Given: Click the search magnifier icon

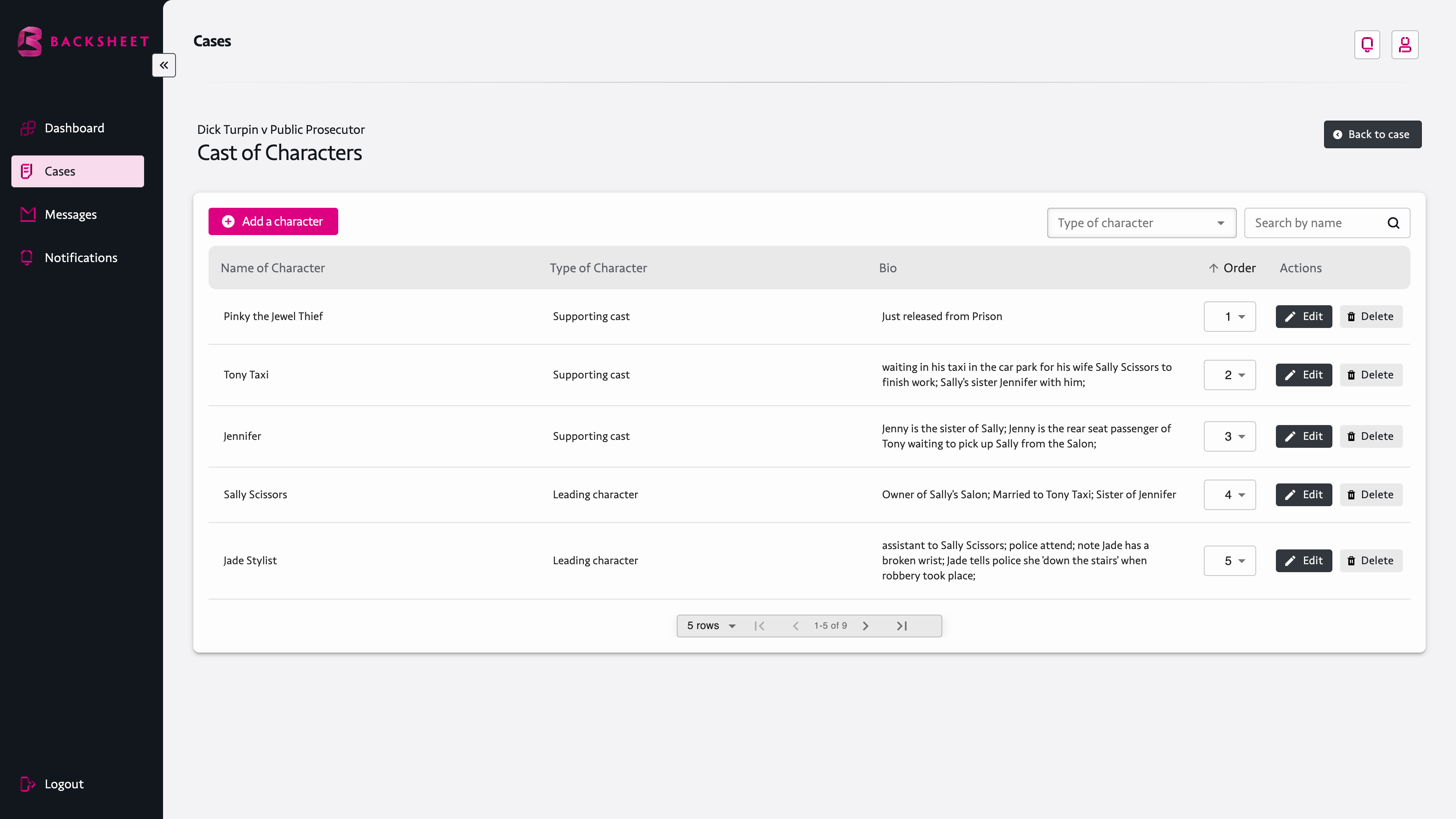Looking at the screenshot, I should click(1393, 223).
